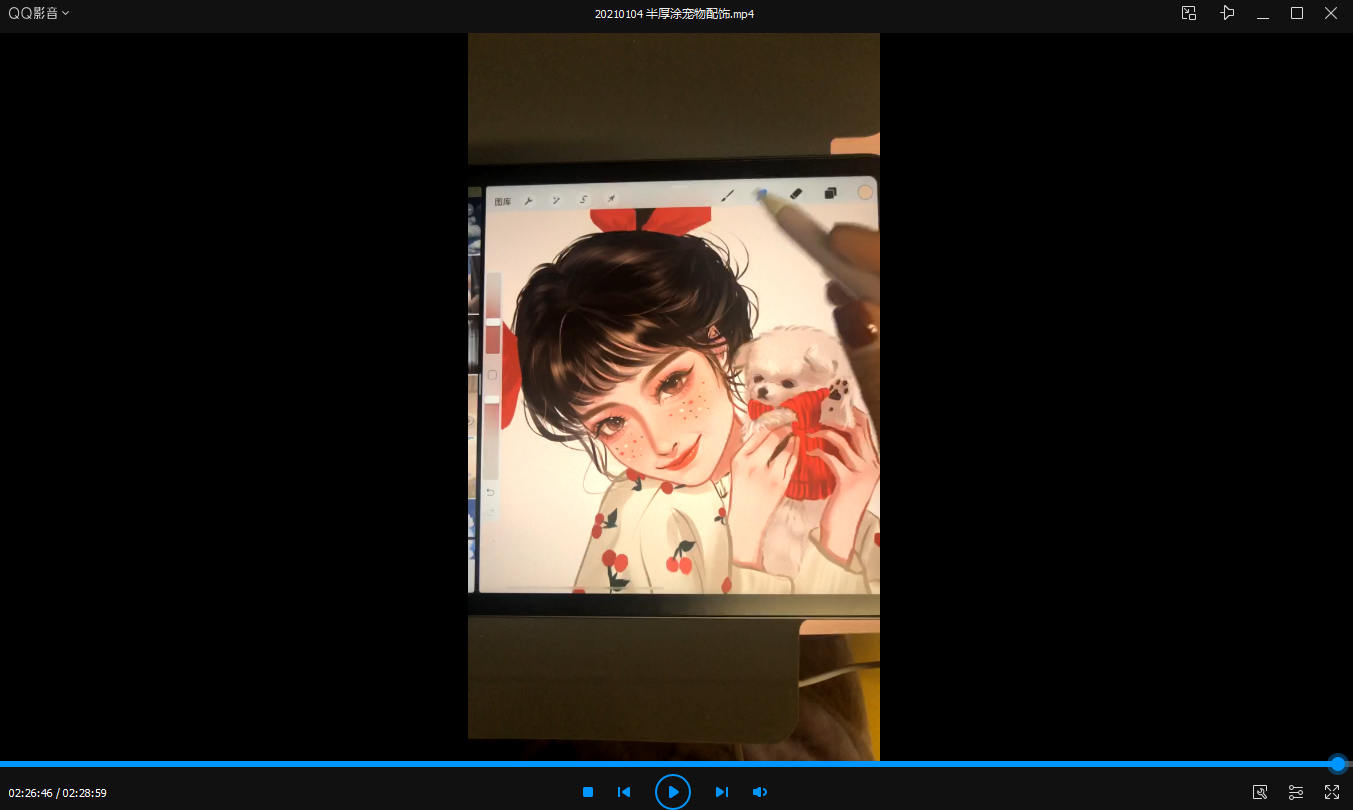Stop video playback

(x=588, y=792)
